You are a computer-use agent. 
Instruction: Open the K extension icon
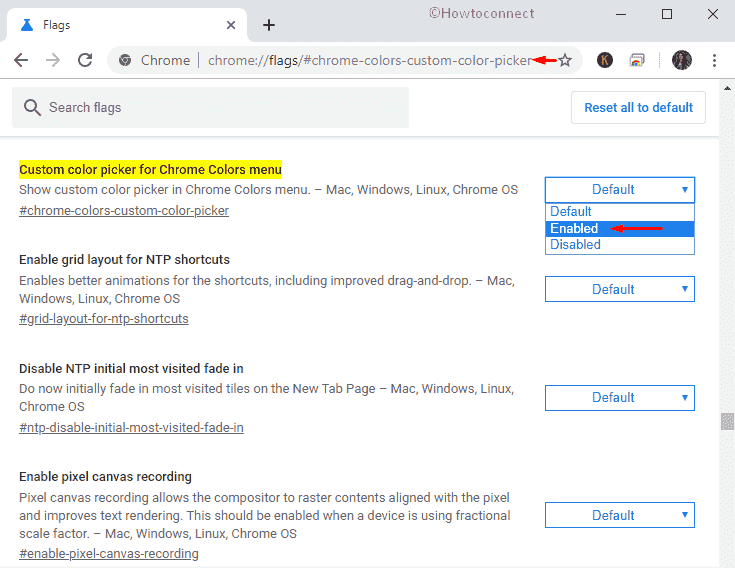[605, 60]
